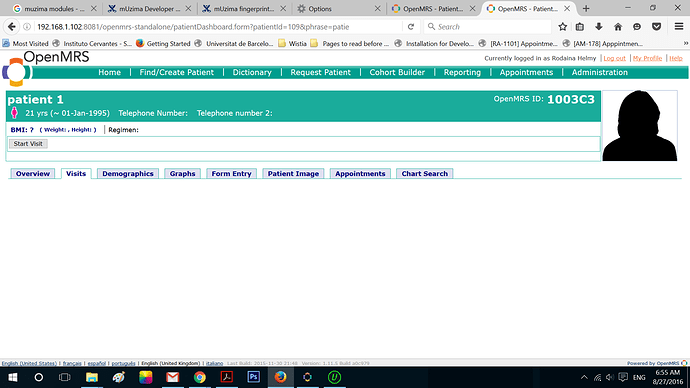
Task: Open the Form Entry tab
Action: (x=231, y=174)
